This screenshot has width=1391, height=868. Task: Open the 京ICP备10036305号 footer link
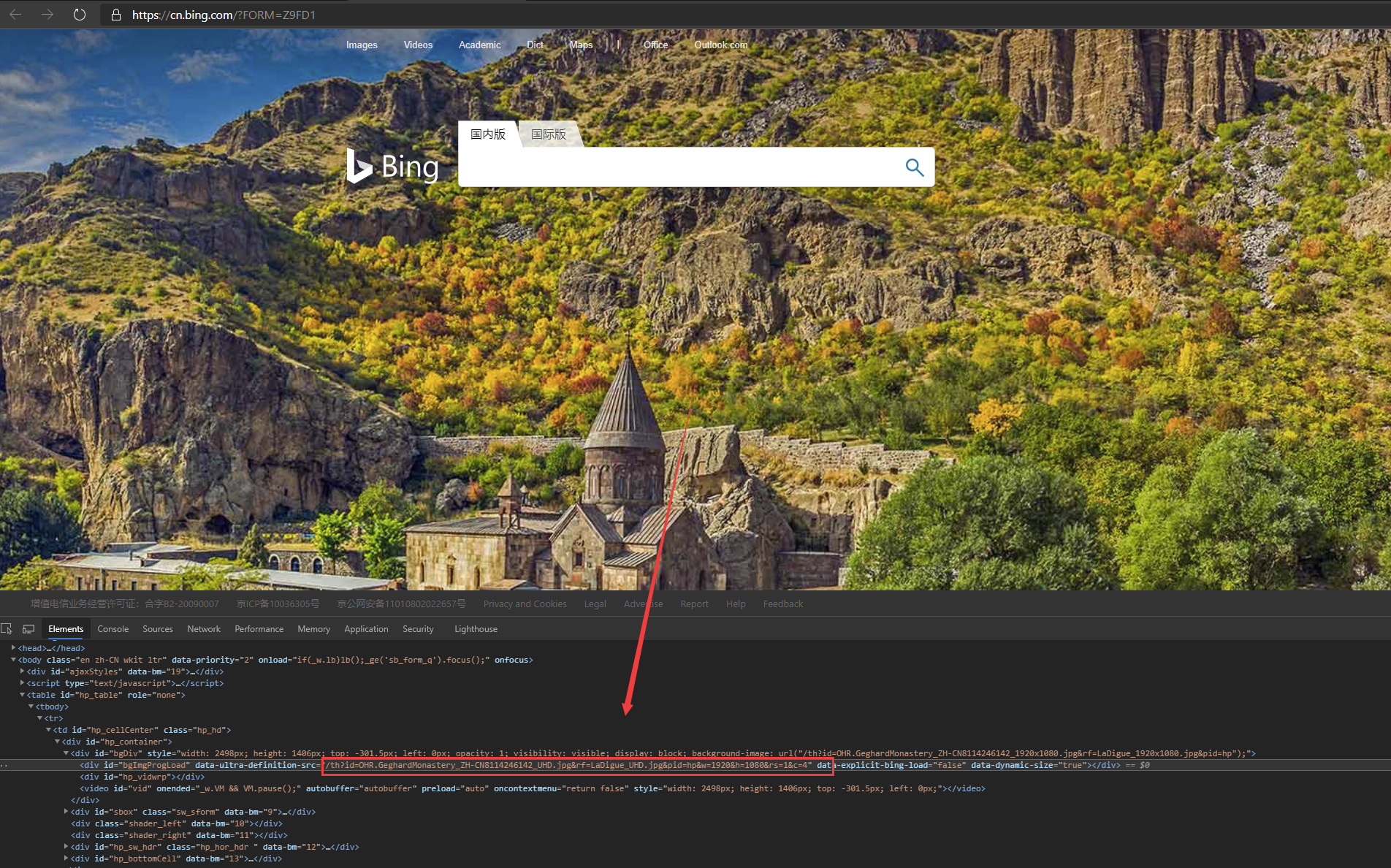tap(278, 604)
